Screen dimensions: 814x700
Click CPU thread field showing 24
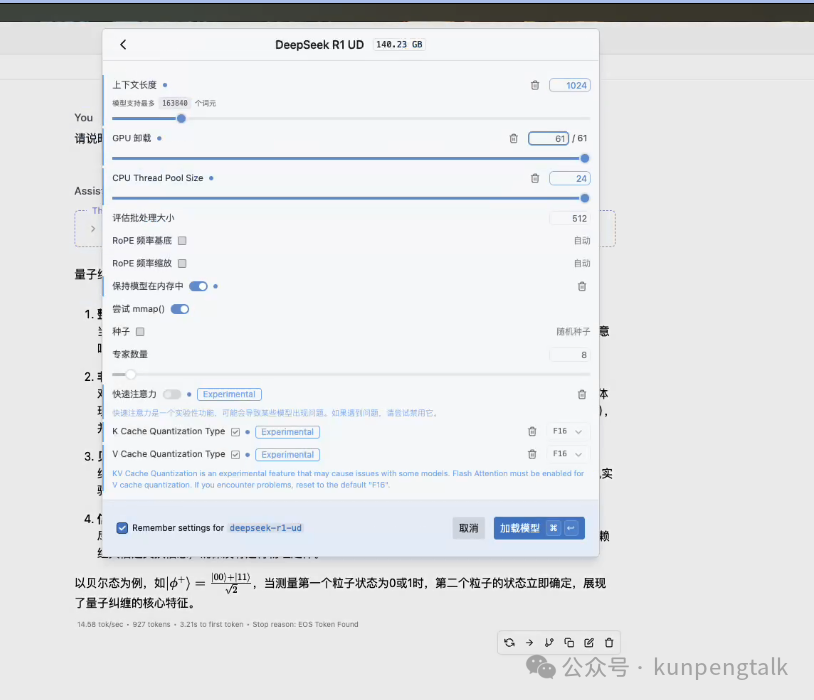point(570,179)
